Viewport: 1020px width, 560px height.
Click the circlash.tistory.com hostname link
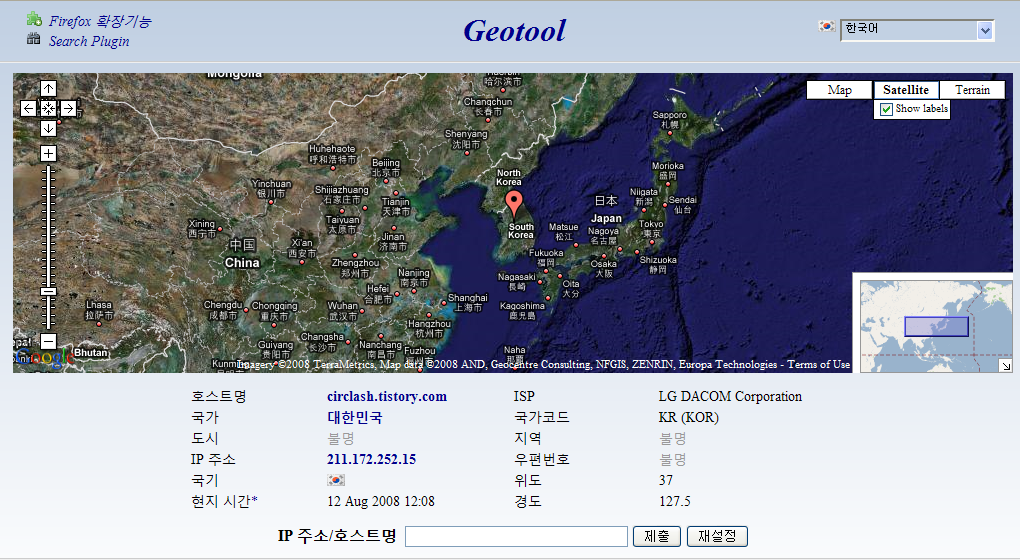(387, 396)
